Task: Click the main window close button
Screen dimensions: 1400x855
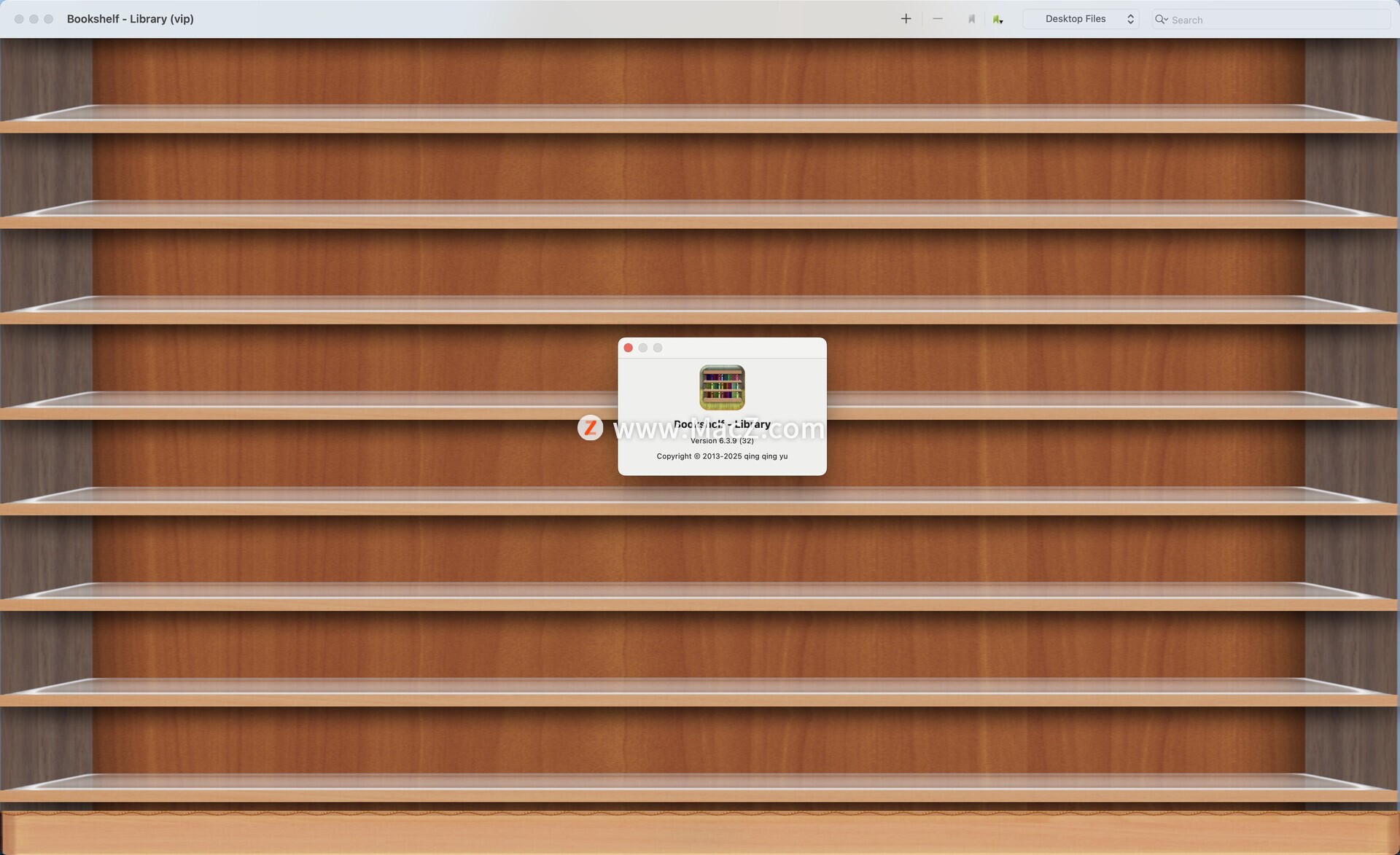Action: point(19,19)
